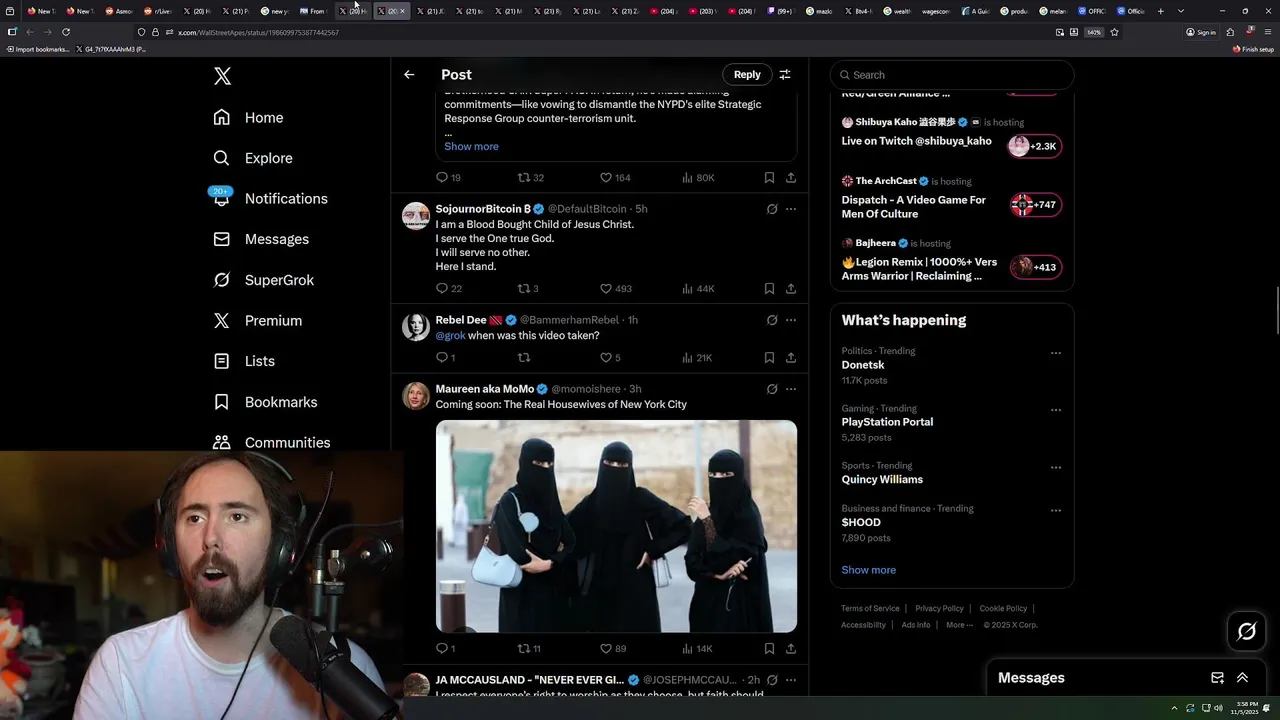Click the X Search input field
The height and width of the screenshot is (720, 1280).
pyautogui.click(x=952, y=75)
